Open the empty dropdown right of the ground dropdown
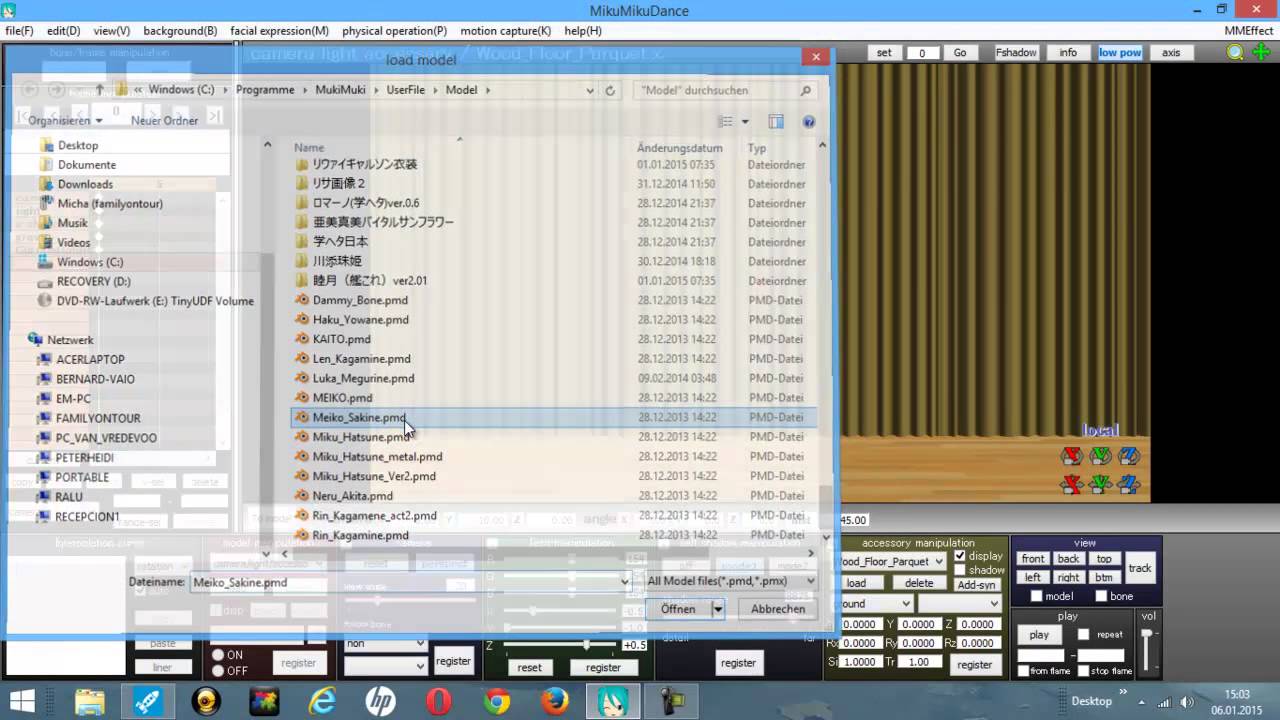 coord(960,604)
